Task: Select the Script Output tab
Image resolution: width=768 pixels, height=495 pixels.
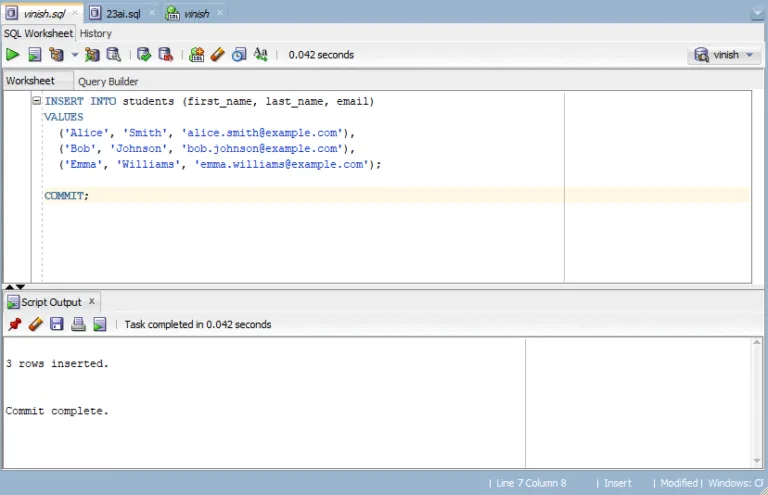Action: (51, 302)
